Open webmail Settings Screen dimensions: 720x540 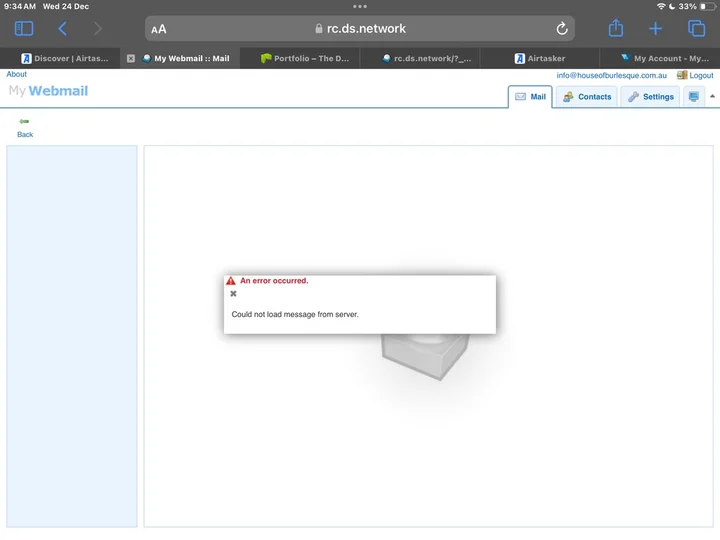point(651,96)
